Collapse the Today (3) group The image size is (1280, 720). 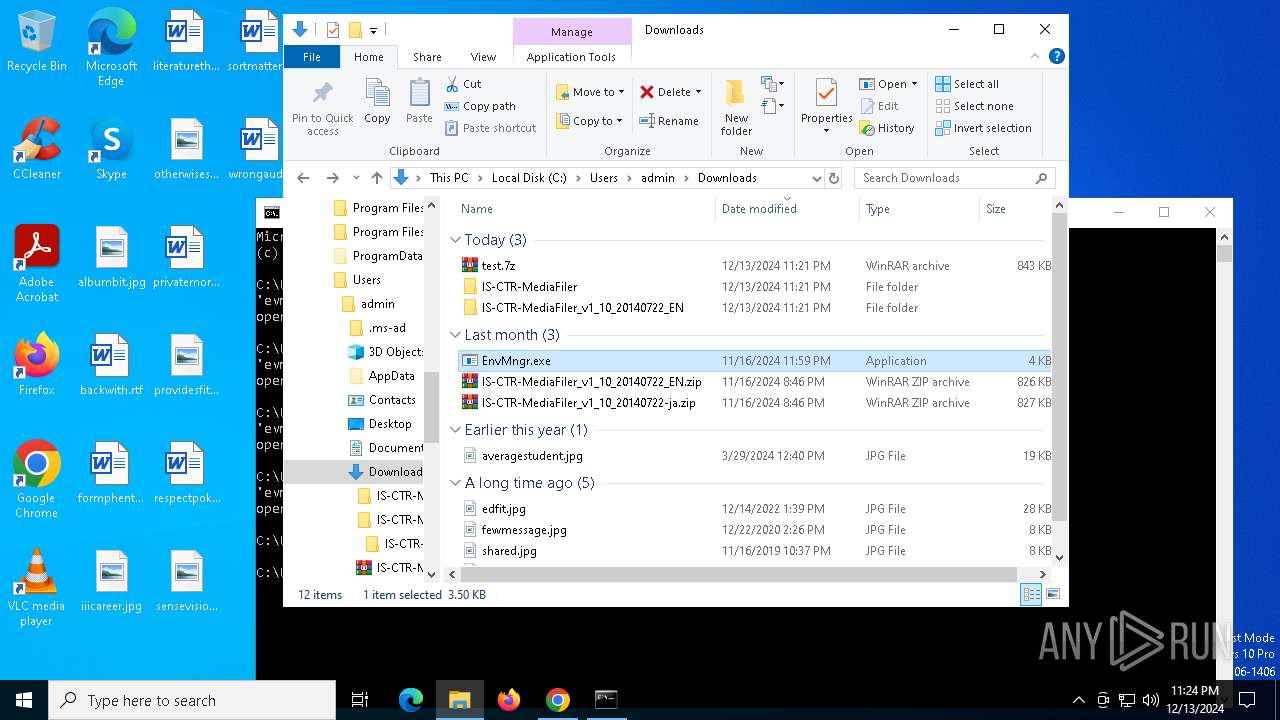coord(455,240)
